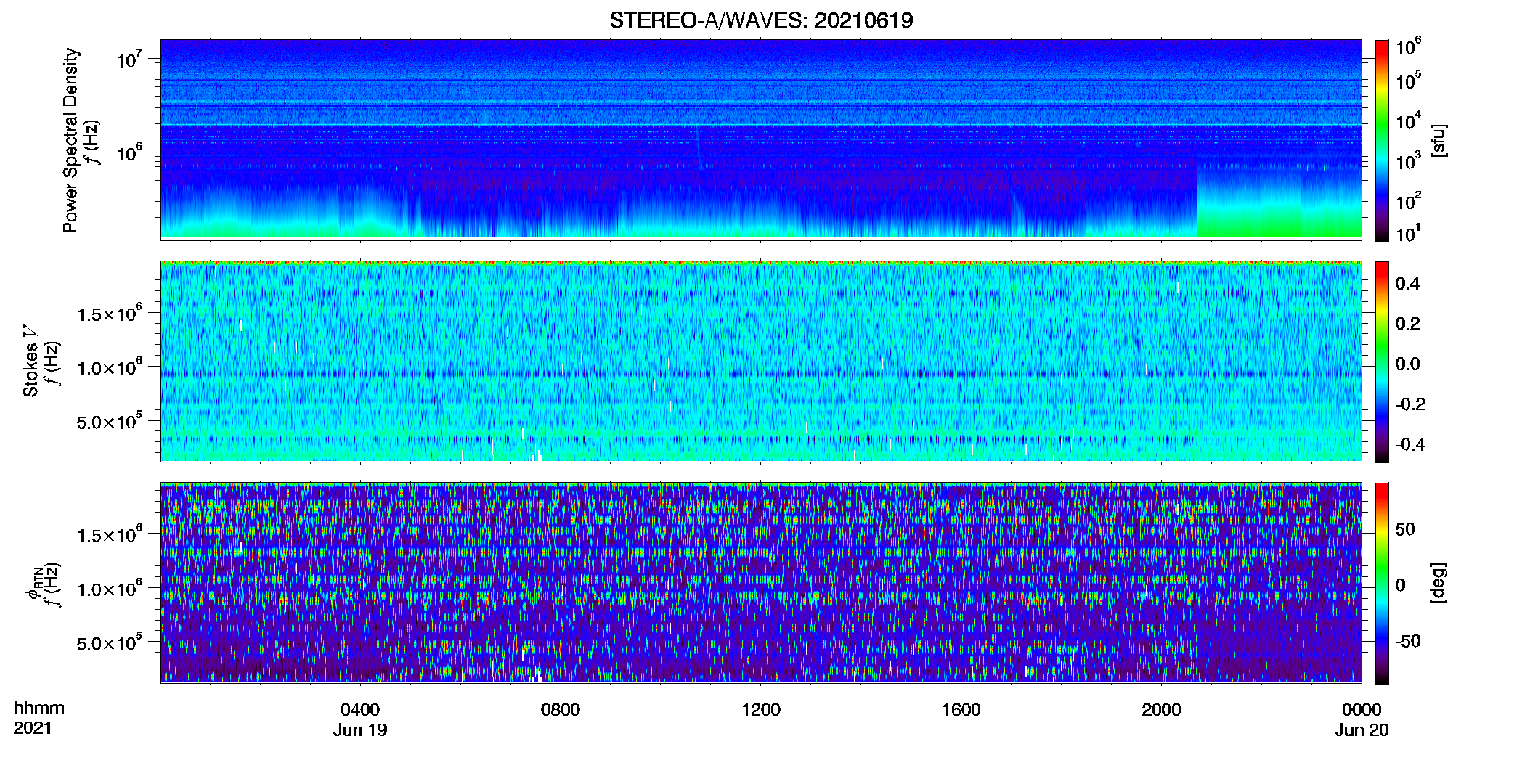Click the Power Spectral Density axis label
Image resolution: width=1522 pixels, height=784 pixels.
coord(70,140)
